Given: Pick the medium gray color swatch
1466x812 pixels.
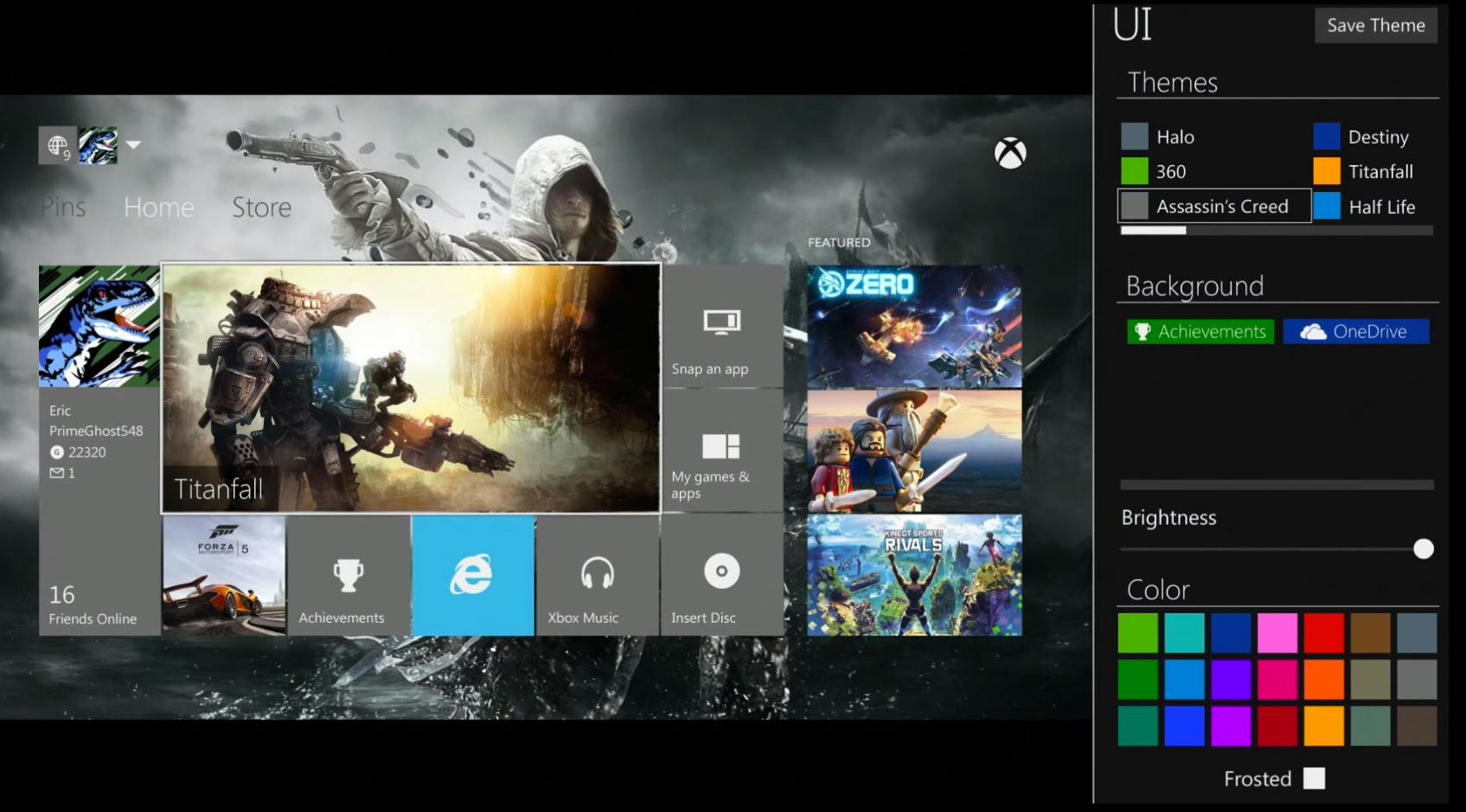Looking at the screenshot, I should 1417,680.
